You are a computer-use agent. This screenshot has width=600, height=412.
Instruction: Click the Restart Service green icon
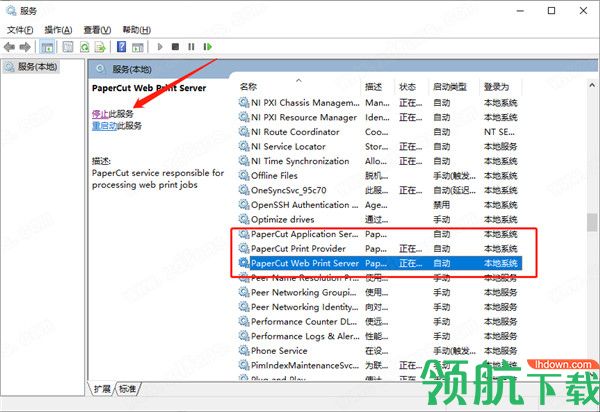pos(207,47)
